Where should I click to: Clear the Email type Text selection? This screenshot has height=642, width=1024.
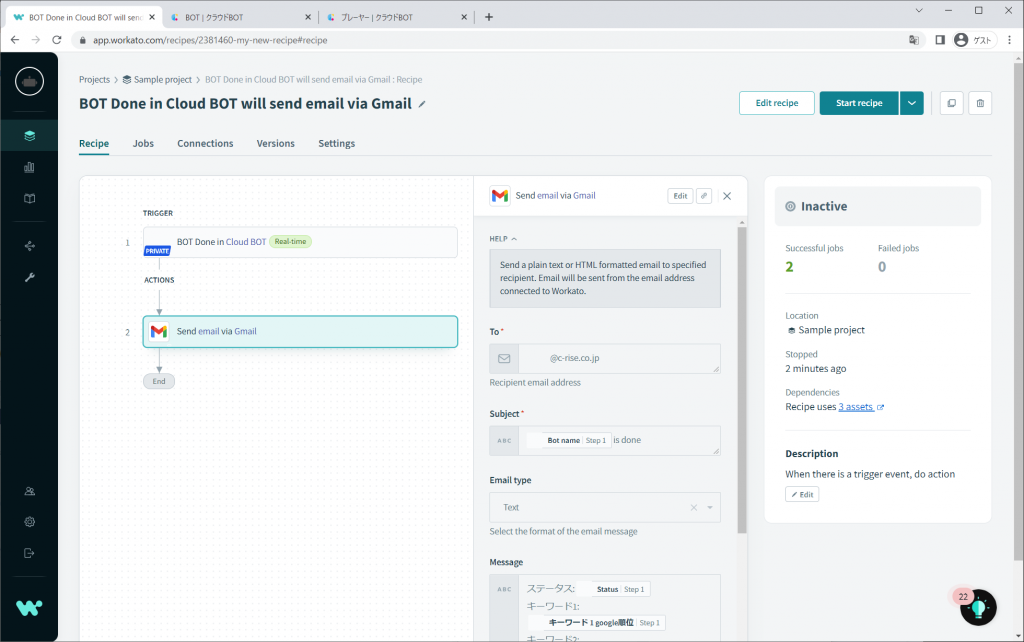694,507
